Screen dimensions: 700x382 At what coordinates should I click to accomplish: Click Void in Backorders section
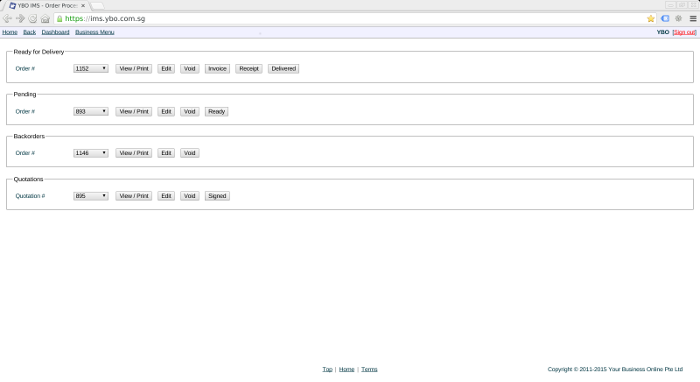(190, 153)
